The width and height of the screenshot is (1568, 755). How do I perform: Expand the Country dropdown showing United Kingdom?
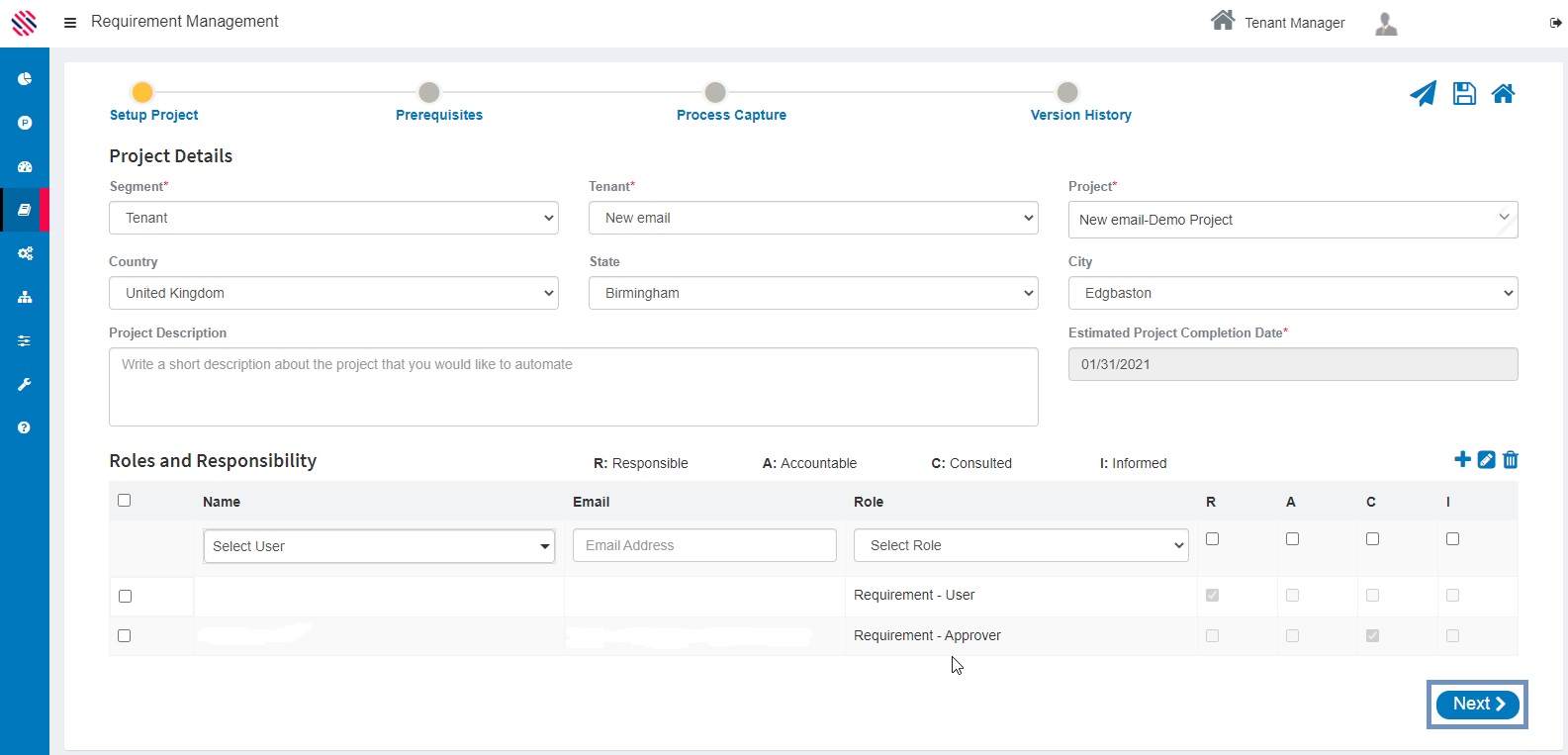[x=333, y=293]
